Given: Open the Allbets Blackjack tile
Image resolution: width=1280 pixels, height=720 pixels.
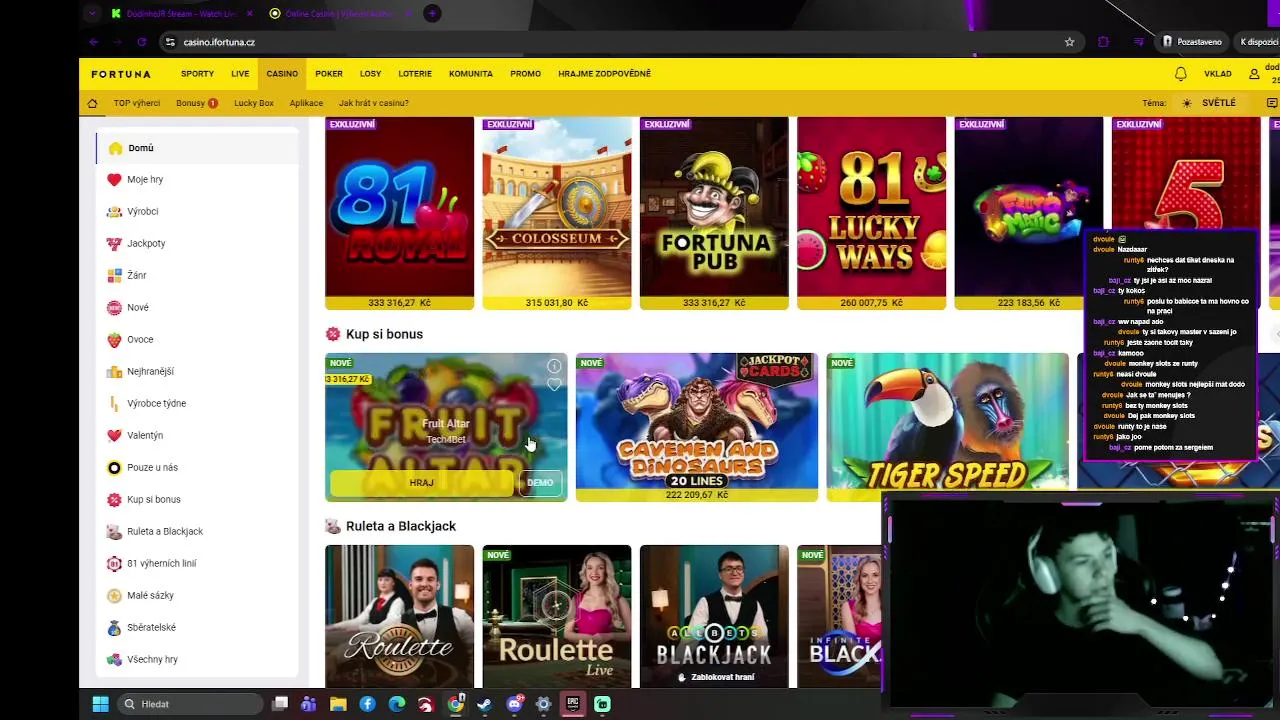Looking at the screenshot, I should (714, 616).
